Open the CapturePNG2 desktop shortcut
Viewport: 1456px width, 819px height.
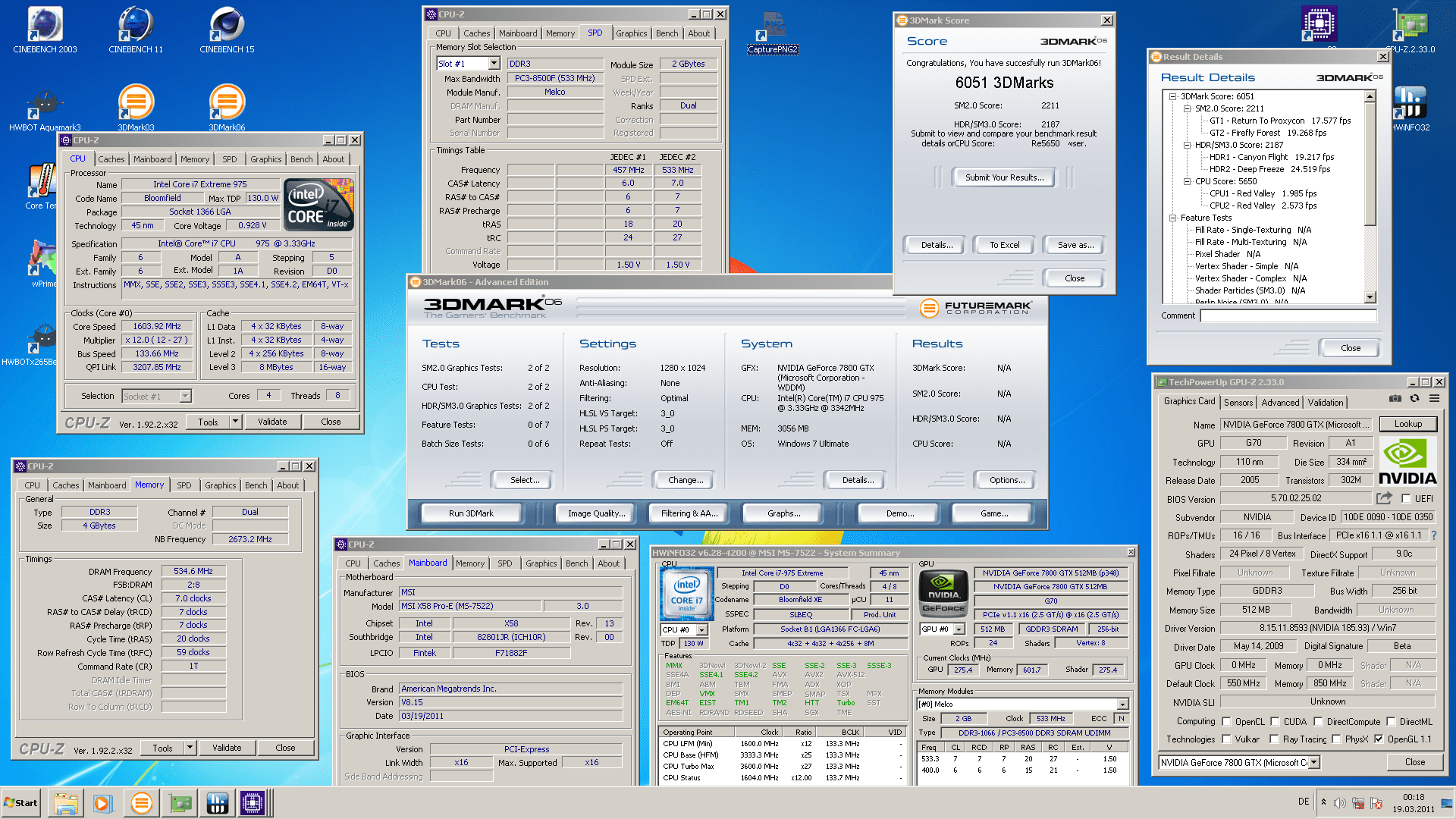(773, 32)
